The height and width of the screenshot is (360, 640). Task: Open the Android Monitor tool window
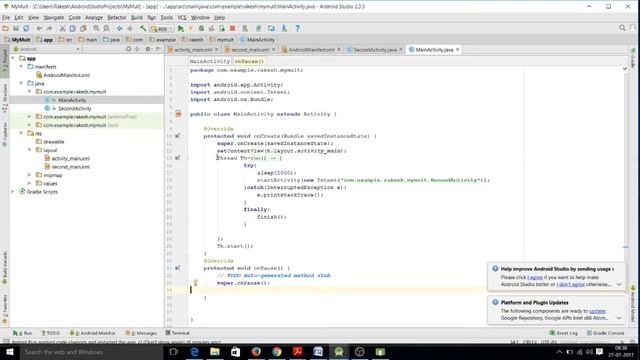[x=93, y=333]
